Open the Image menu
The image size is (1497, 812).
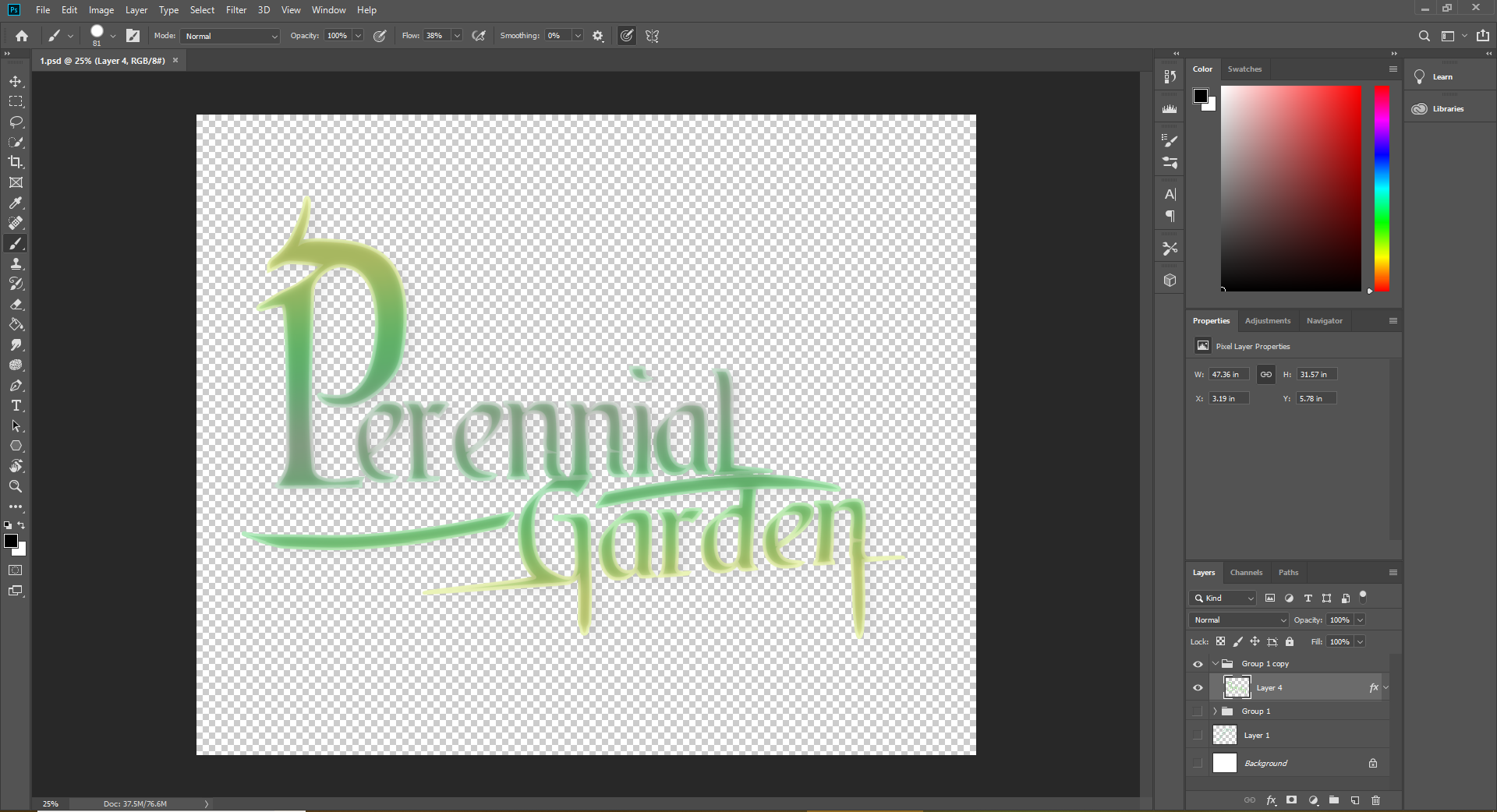101,10
